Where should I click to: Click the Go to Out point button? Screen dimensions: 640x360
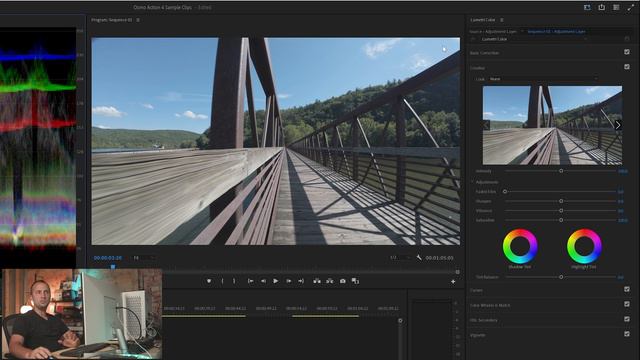click(301, 281)
